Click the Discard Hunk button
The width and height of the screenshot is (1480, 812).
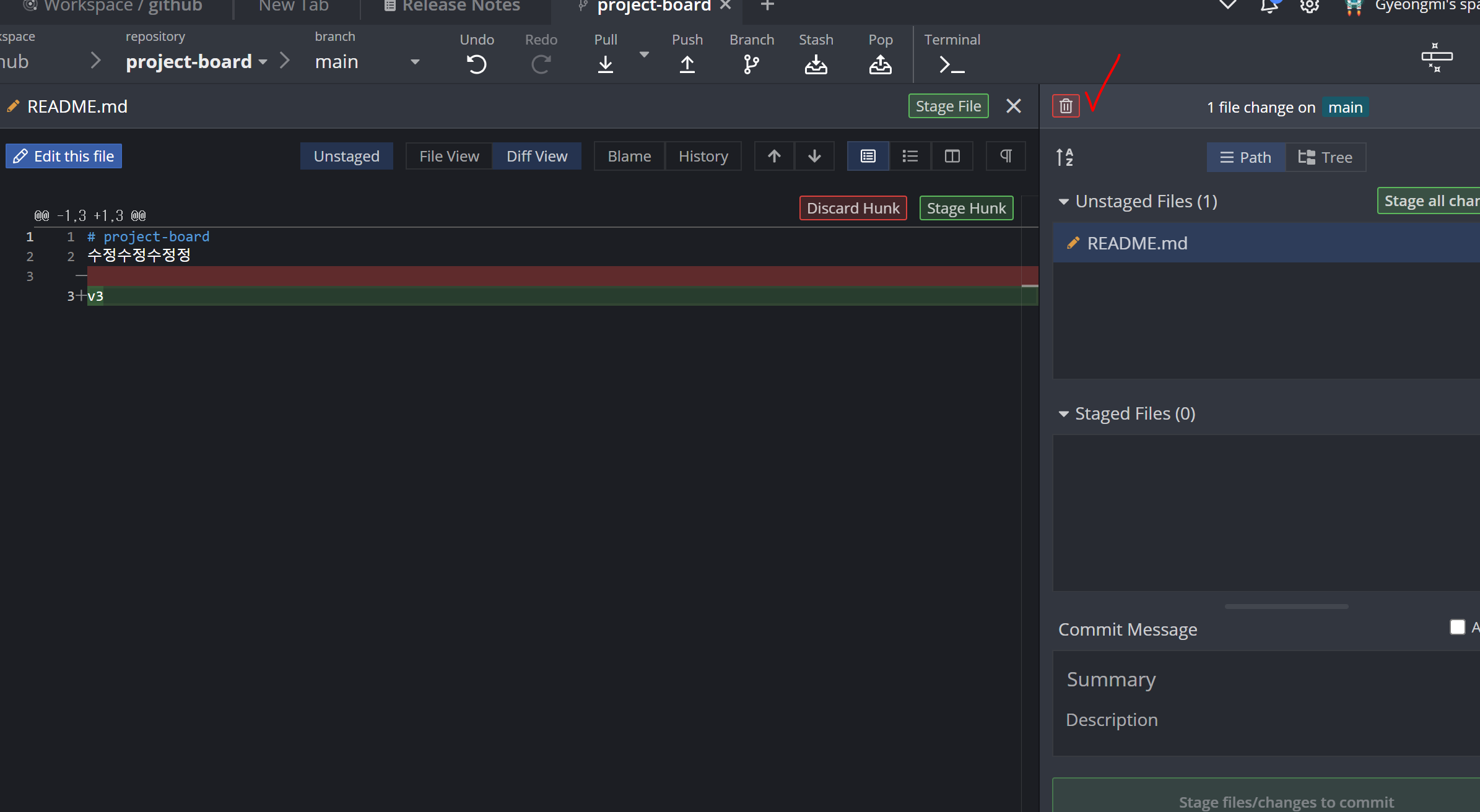click(853, 208)
